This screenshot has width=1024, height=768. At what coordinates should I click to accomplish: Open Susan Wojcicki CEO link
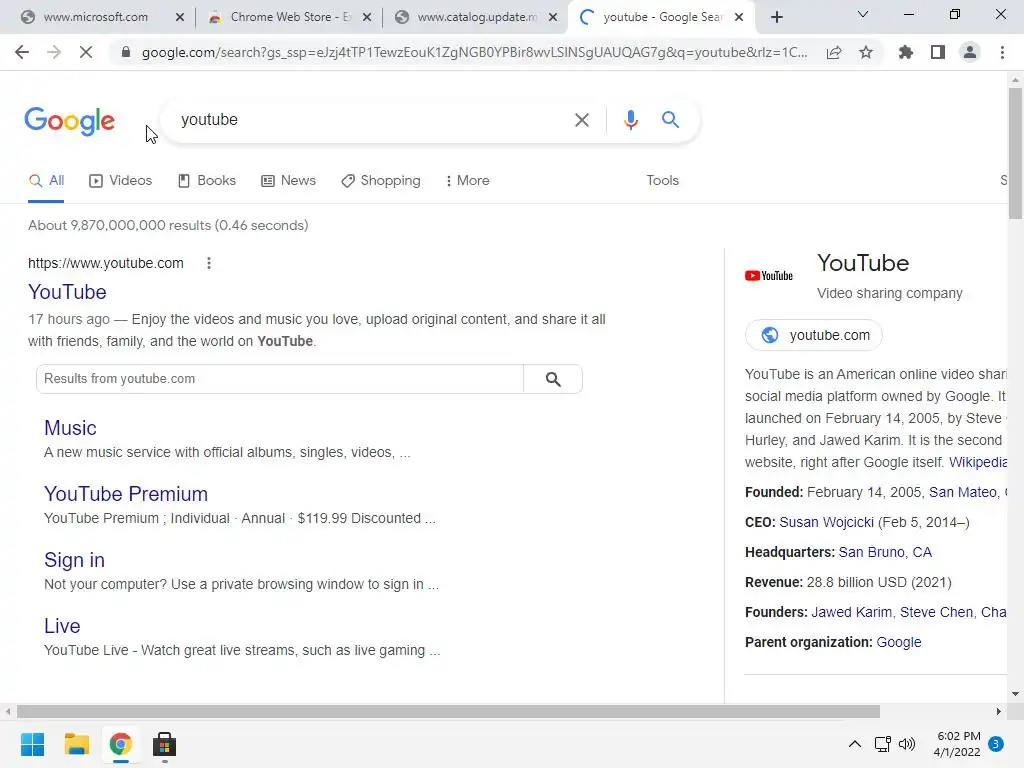[x=826, y=522]
